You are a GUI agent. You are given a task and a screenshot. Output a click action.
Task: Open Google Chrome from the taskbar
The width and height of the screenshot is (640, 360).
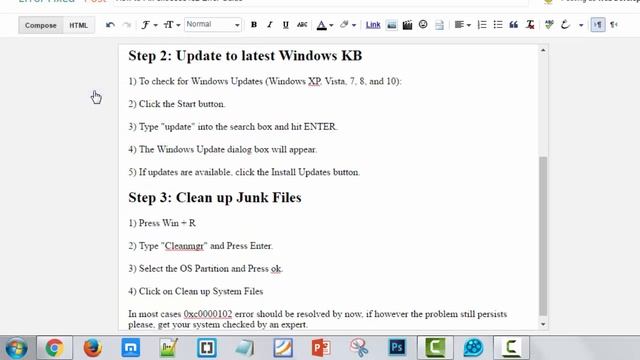tap(54, 348)
